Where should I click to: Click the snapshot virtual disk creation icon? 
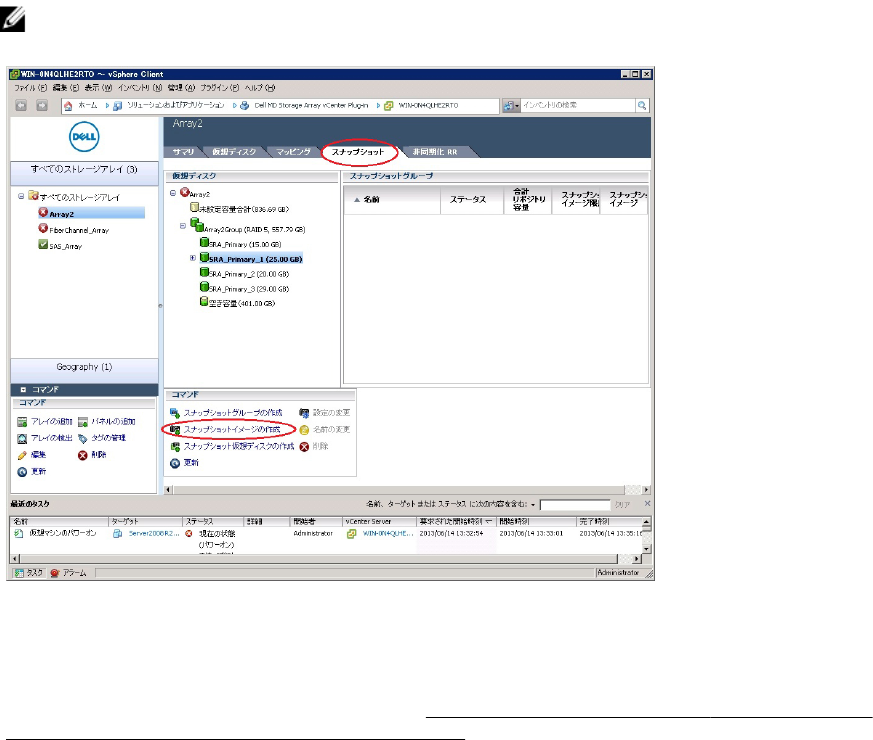175,446
